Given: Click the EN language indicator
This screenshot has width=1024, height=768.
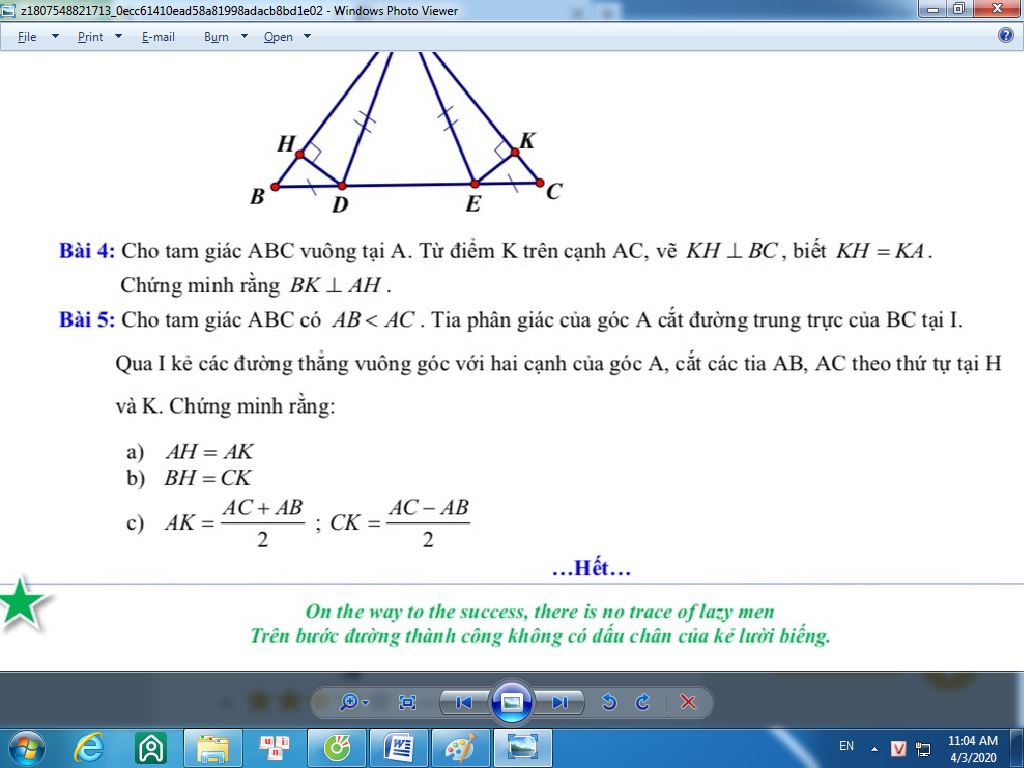Looking at the screenshot, I should click(846, 746).
